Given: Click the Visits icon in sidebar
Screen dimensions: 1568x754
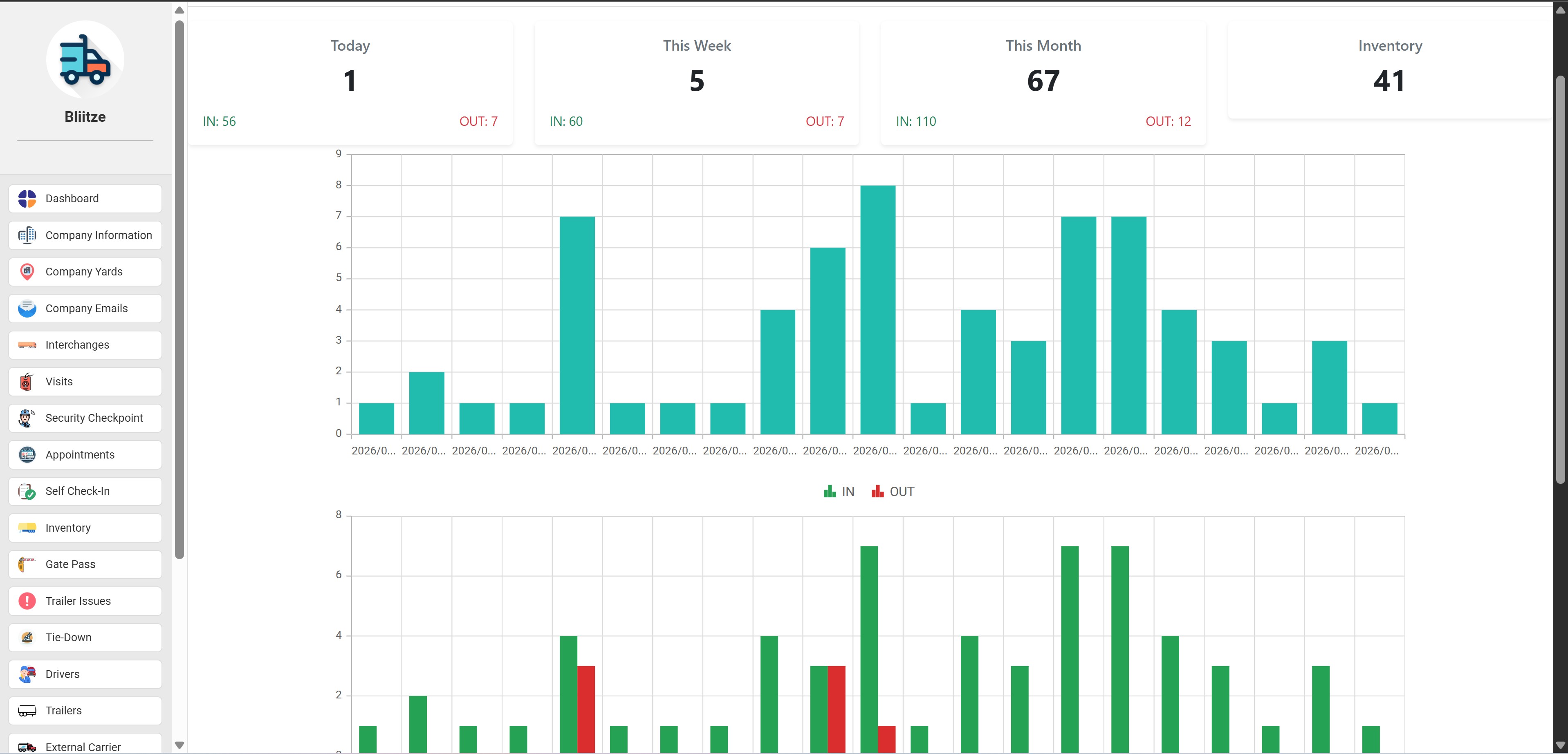Looking at the screenshot, I should [x=27, y=382].
